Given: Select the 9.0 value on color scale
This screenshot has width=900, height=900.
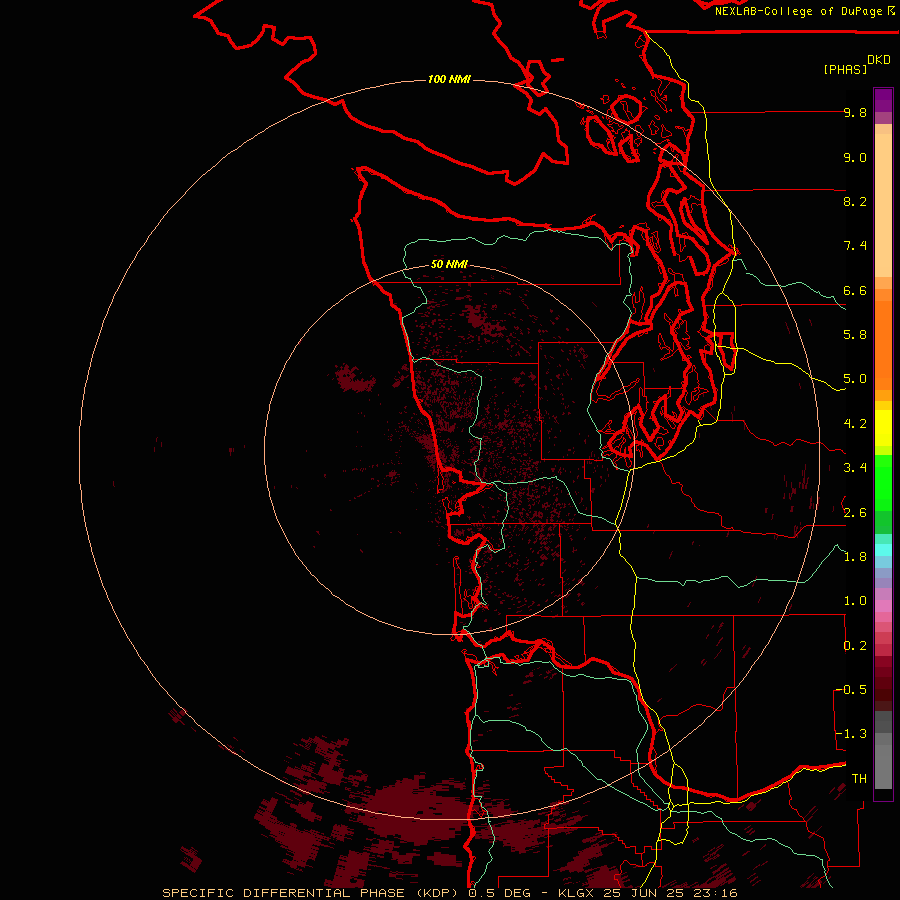Looking at the screenshot, I should tap(855, 157).
